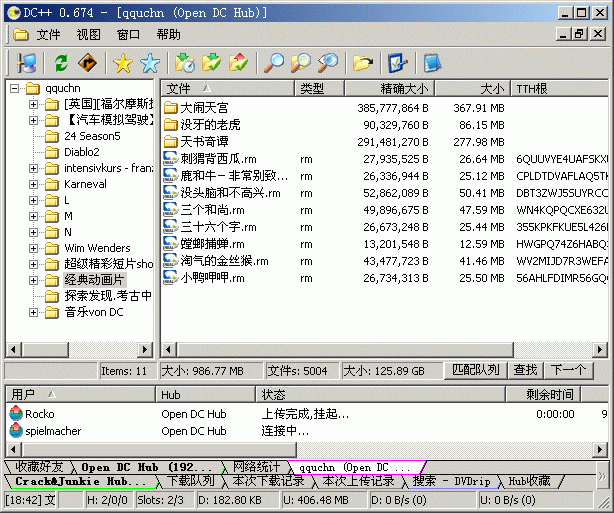Click the menu bar folder icon
The width and height of the screenshot is (614, 513).
pyautogui.click(x=21, y=34)
